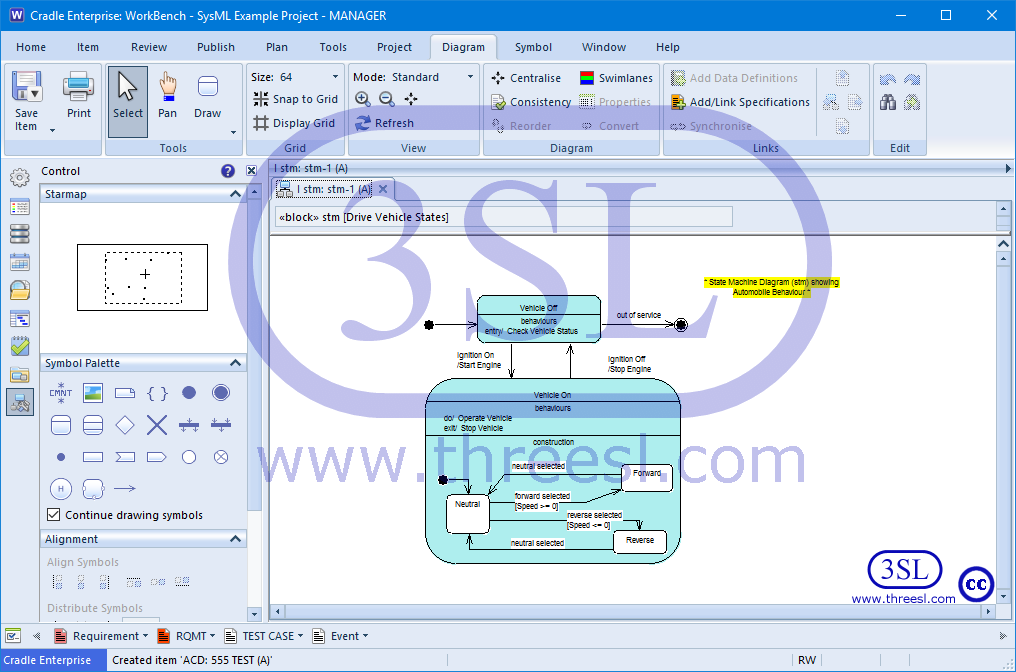Click the settings gear icon in sidebar
Viewport: 1016px width, 672px height.
pos(19,178)
